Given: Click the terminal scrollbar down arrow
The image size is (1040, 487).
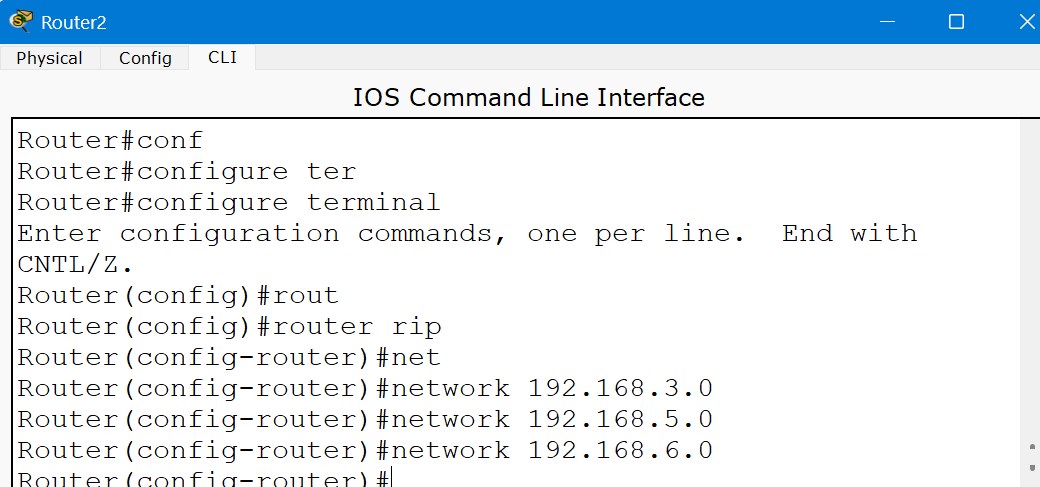Looking at the screenshot, I should [1031, 467].
